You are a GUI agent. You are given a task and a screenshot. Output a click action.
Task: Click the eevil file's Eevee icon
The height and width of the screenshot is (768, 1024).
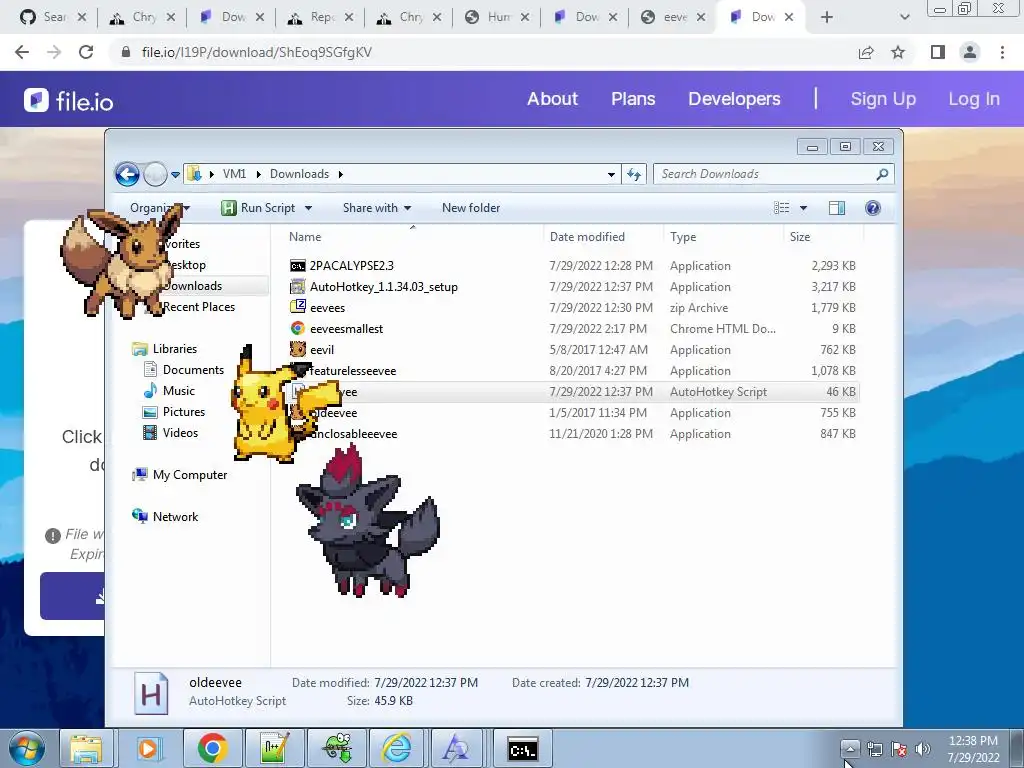click(x=298, y=349)
